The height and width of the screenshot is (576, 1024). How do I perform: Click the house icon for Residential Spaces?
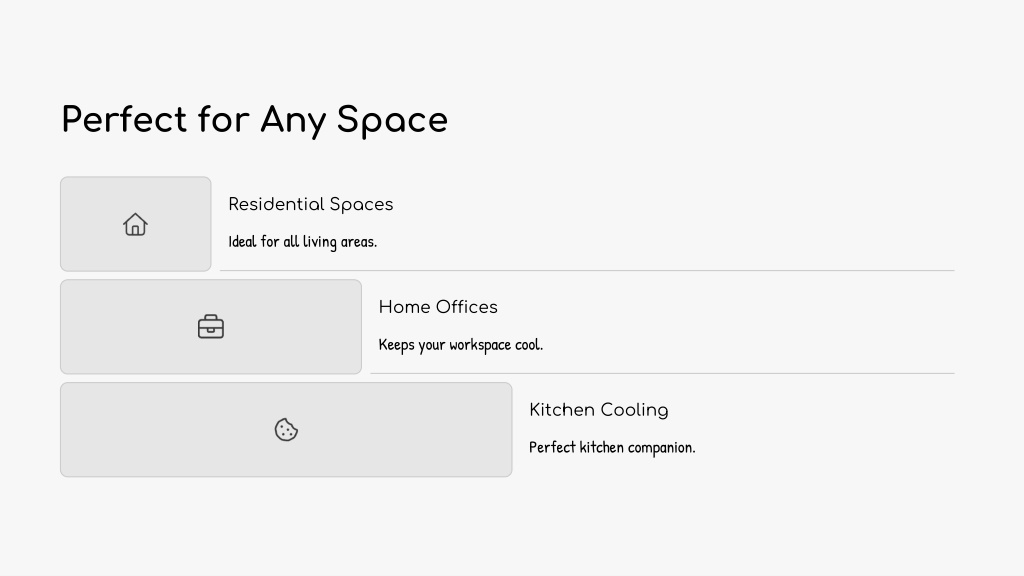135,224
